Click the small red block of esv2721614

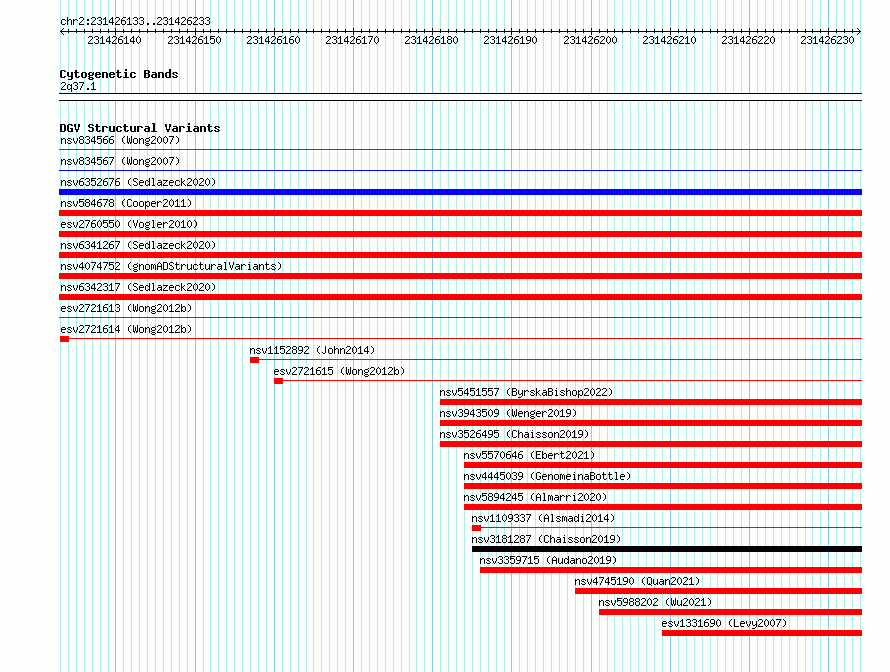64,339
